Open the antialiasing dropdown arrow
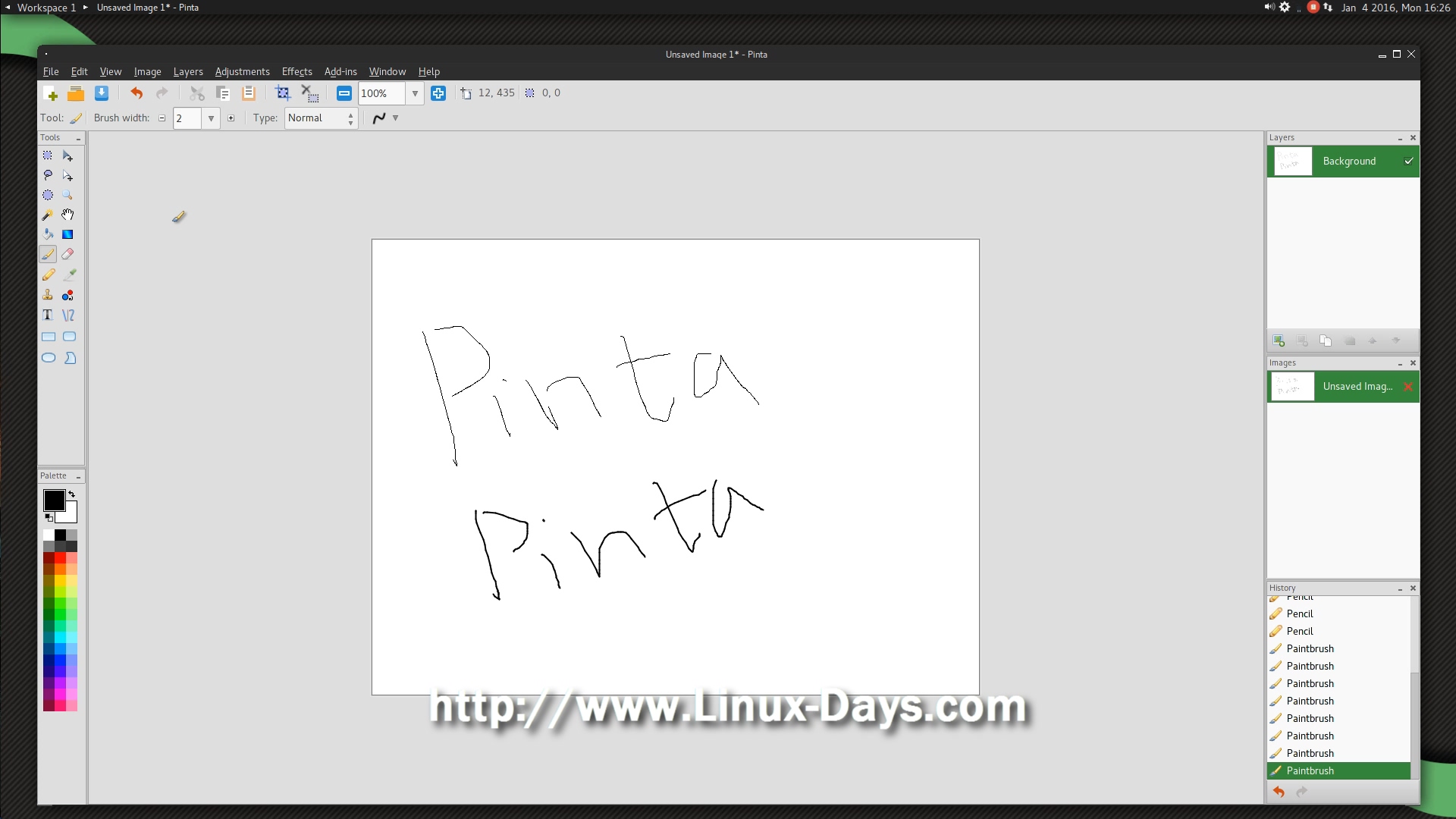 click(x=395, y=118)
